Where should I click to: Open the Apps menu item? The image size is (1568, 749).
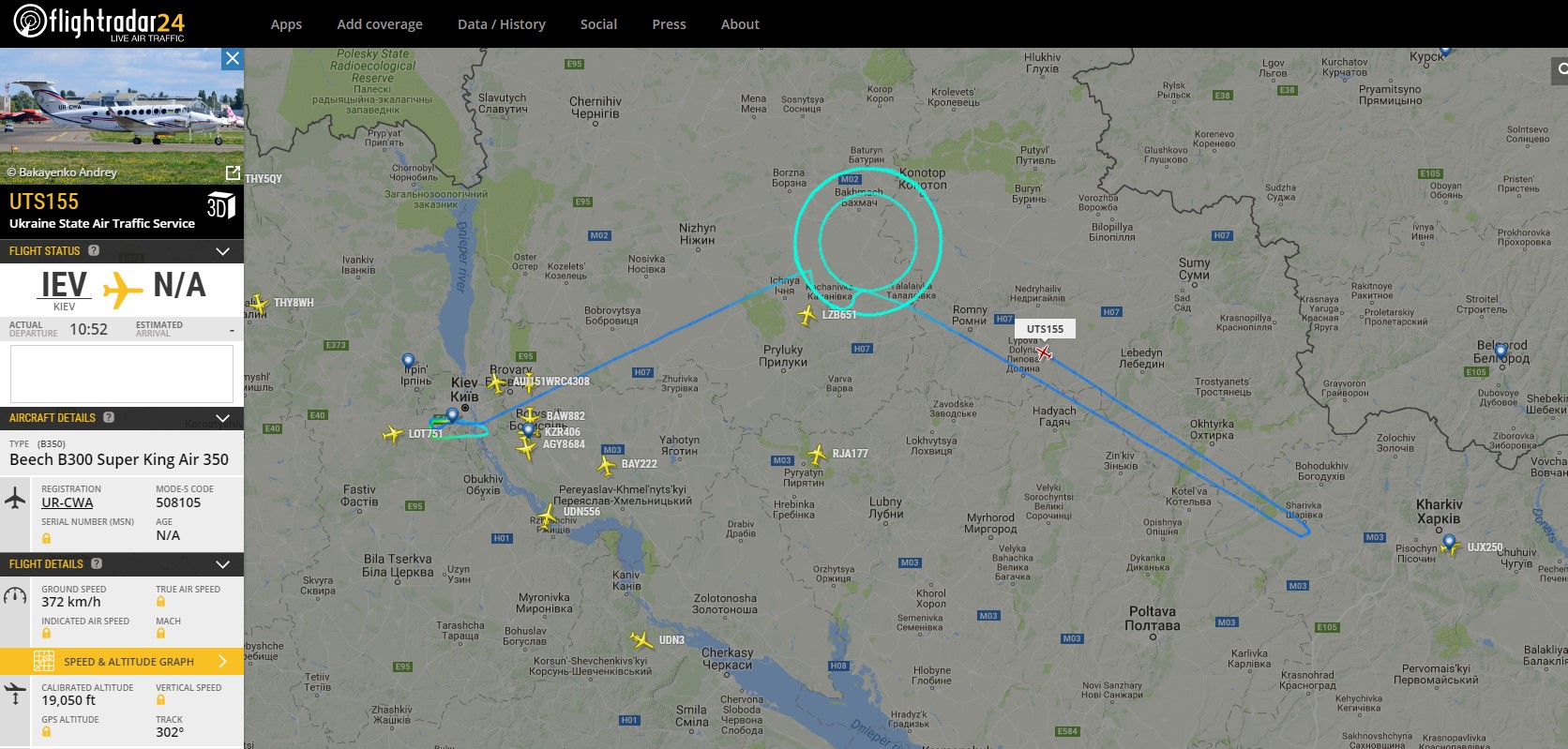click(x=286, y=24)
